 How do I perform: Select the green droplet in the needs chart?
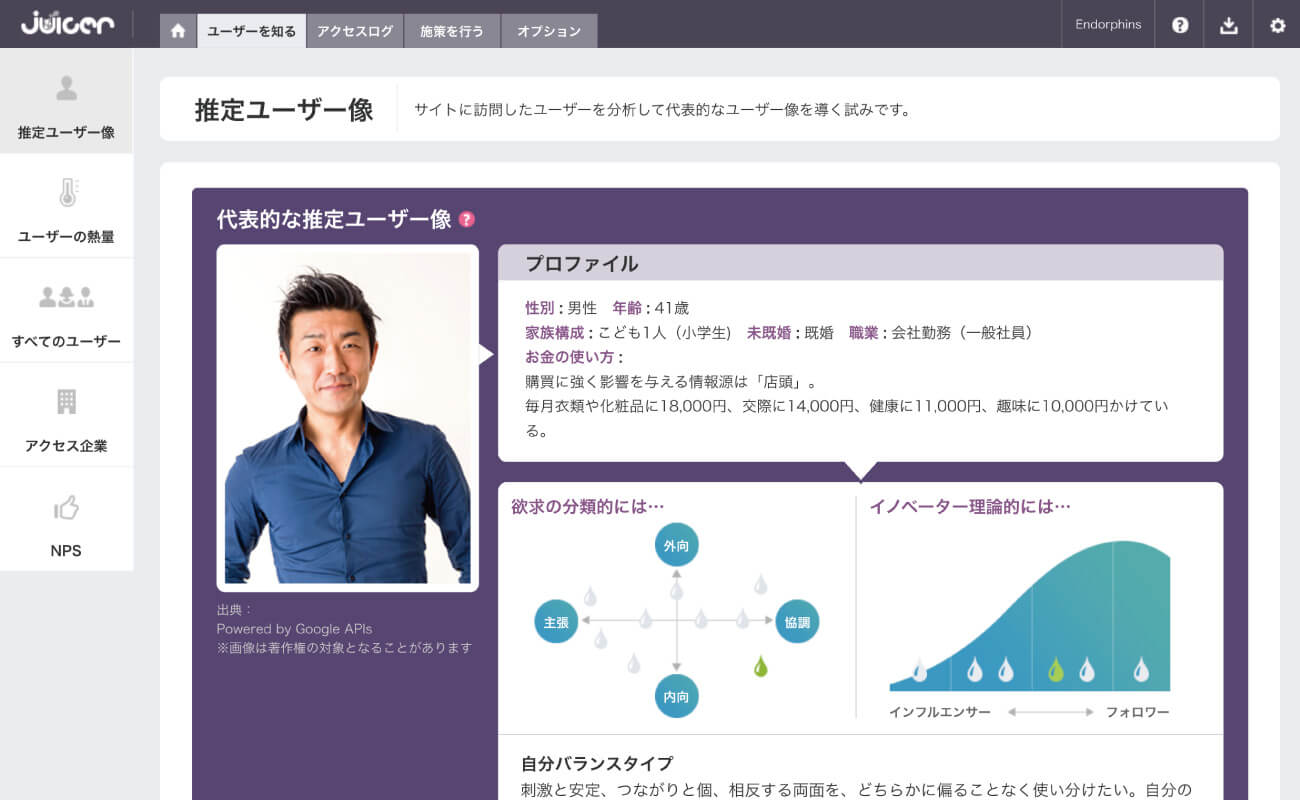761,666
